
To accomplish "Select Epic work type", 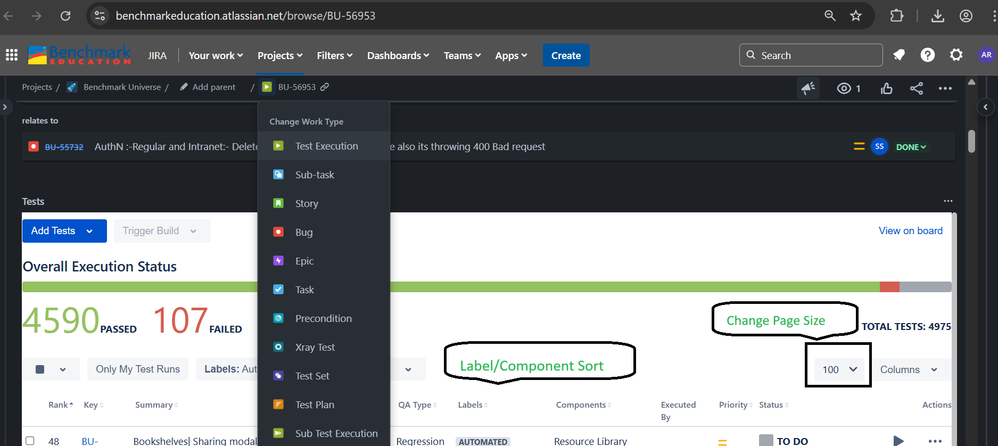I will pos(324,261).
